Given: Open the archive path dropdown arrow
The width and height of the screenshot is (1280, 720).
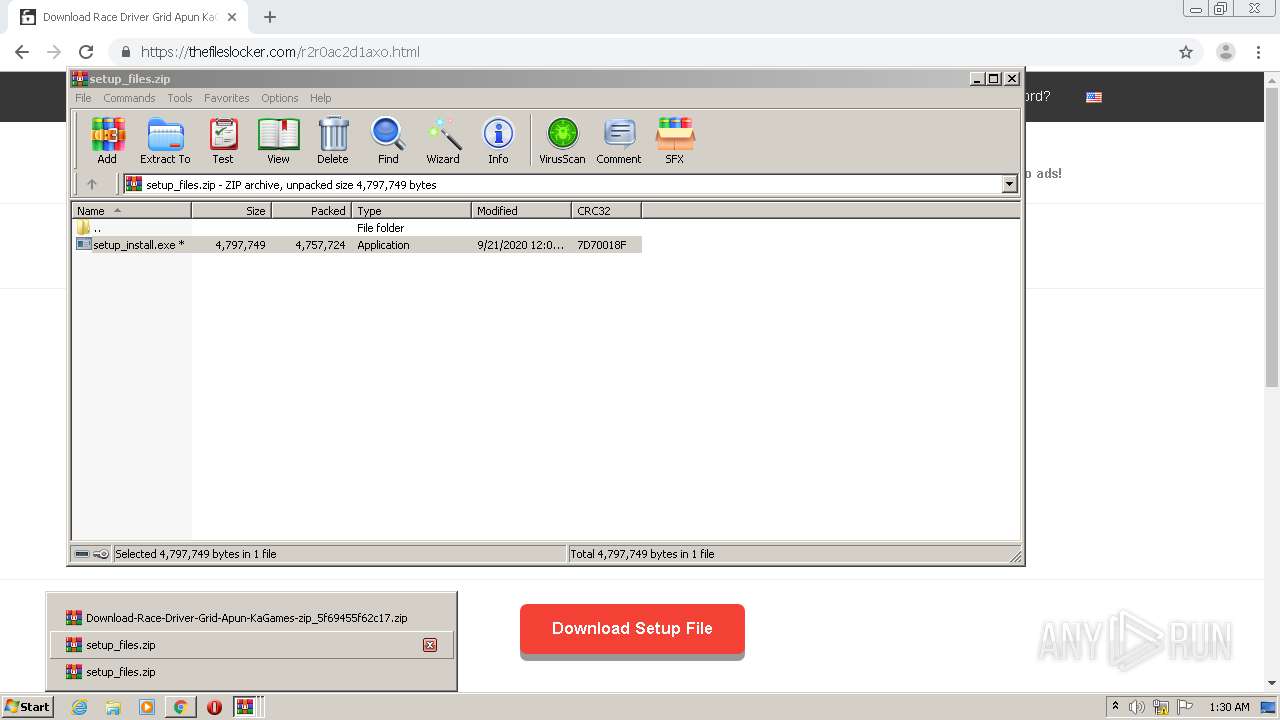Looking at the screenshot, I should tap(1009, 184).
